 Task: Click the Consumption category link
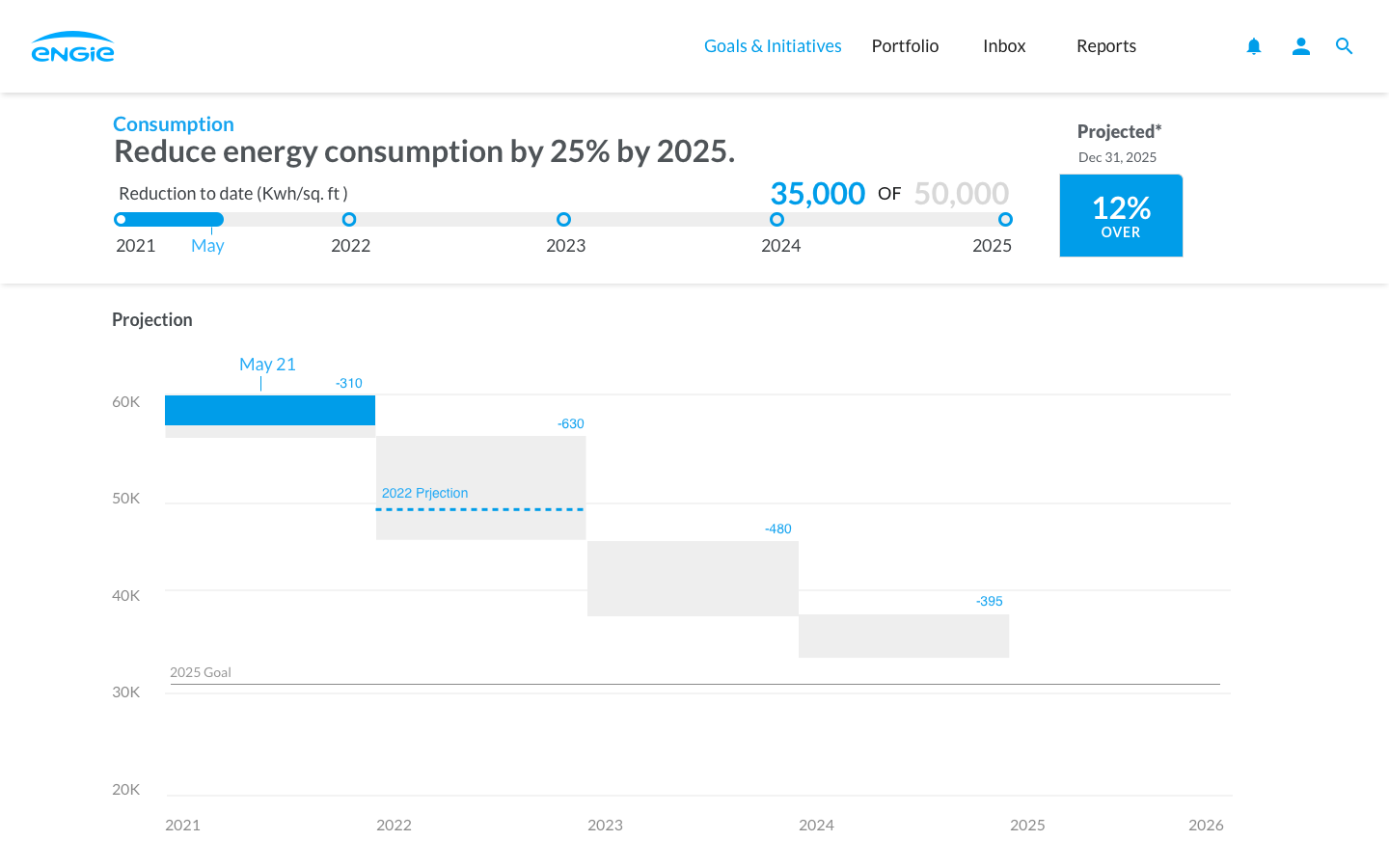click(x=174, y=124)
